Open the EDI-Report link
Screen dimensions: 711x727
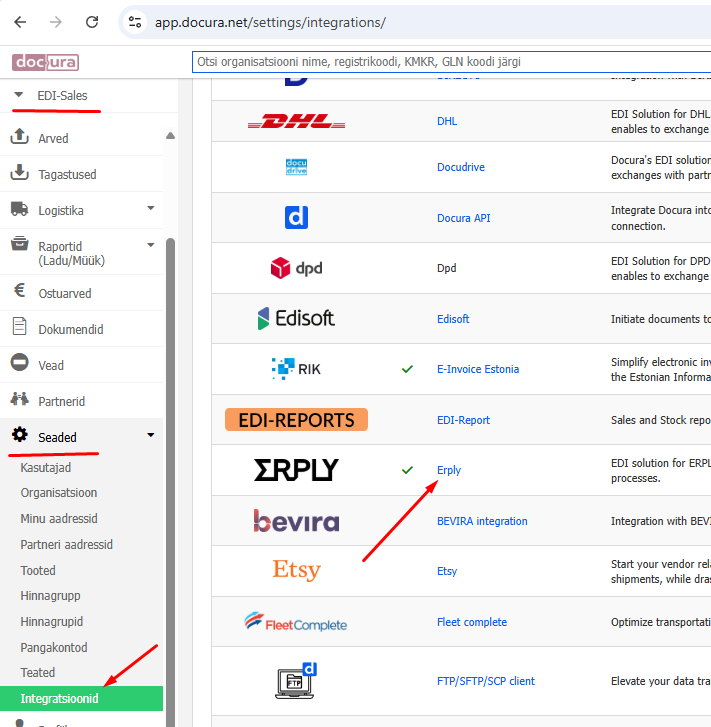463,421
